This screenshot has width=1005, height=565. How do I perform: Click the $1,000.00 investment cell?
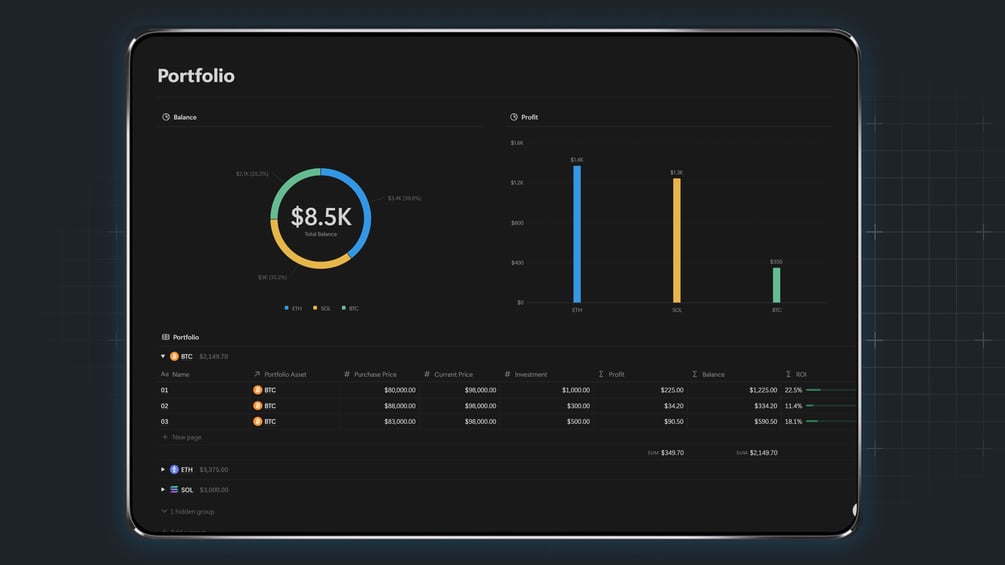(x=576, y=390)
